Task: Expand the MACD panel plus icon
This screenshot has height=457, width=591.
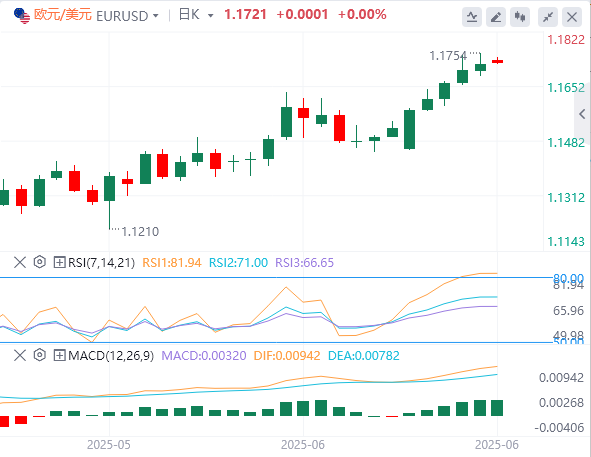Action: click(x=60, y=355)
